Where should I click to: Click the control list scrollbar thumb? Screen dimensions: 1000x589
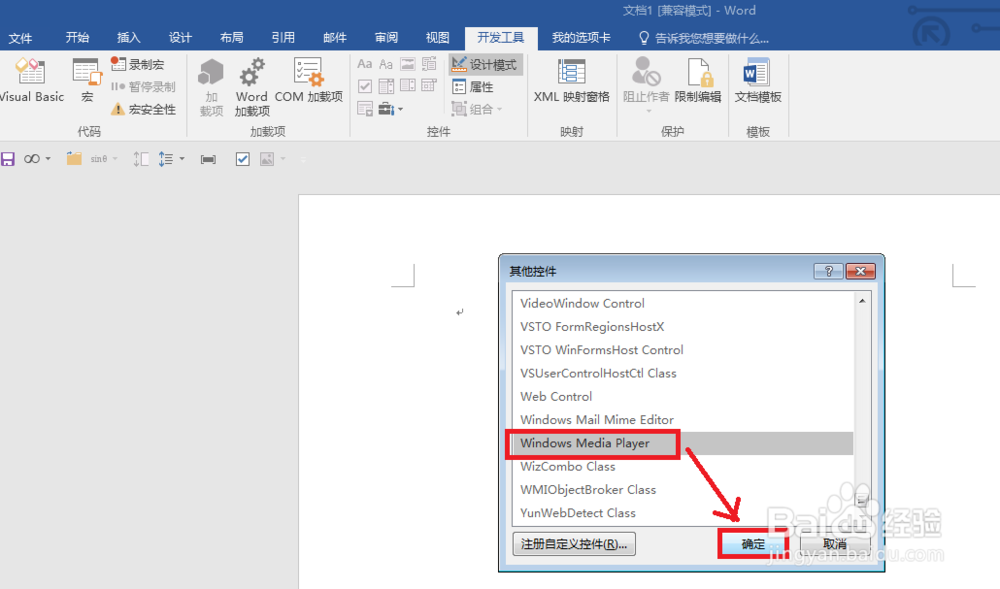pyautogui.click(x=862, y=499)
